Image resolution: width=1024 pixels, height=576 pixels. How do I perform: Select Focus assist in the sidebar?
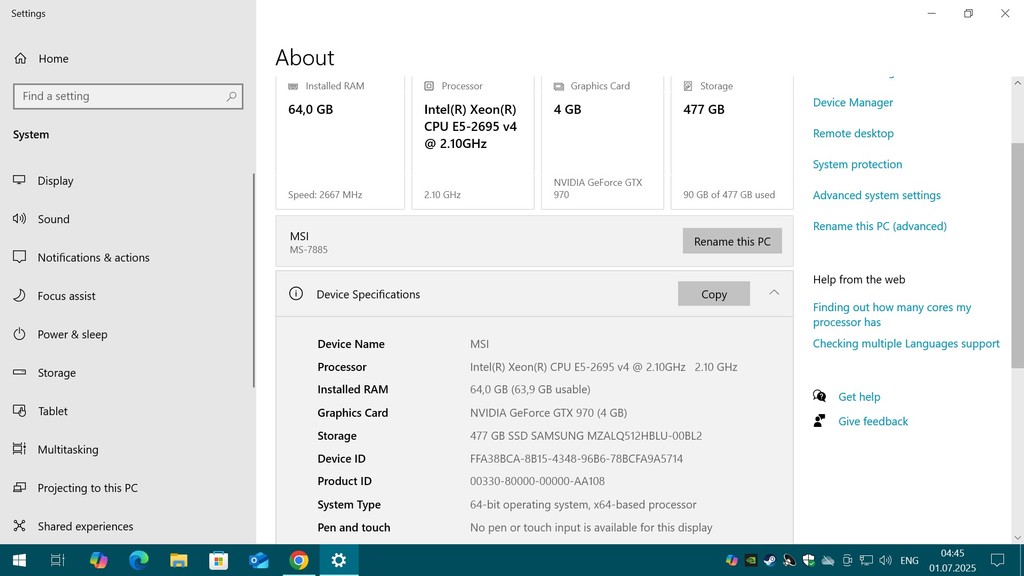[66, 296]
